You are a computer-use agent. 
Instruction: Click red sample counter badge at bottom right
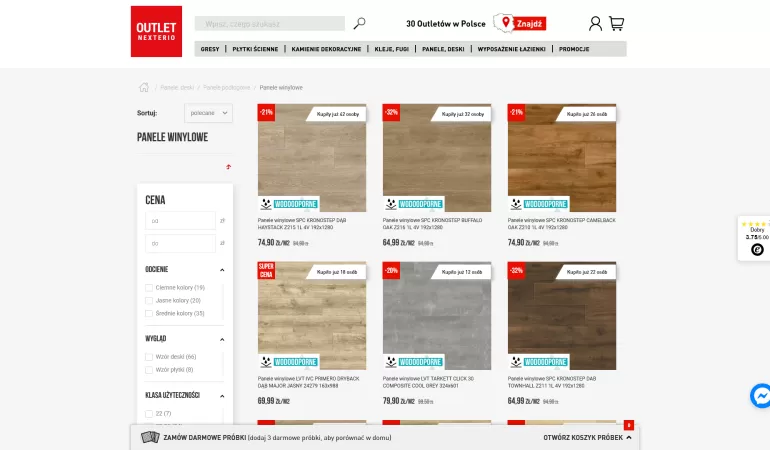[629, 425]
